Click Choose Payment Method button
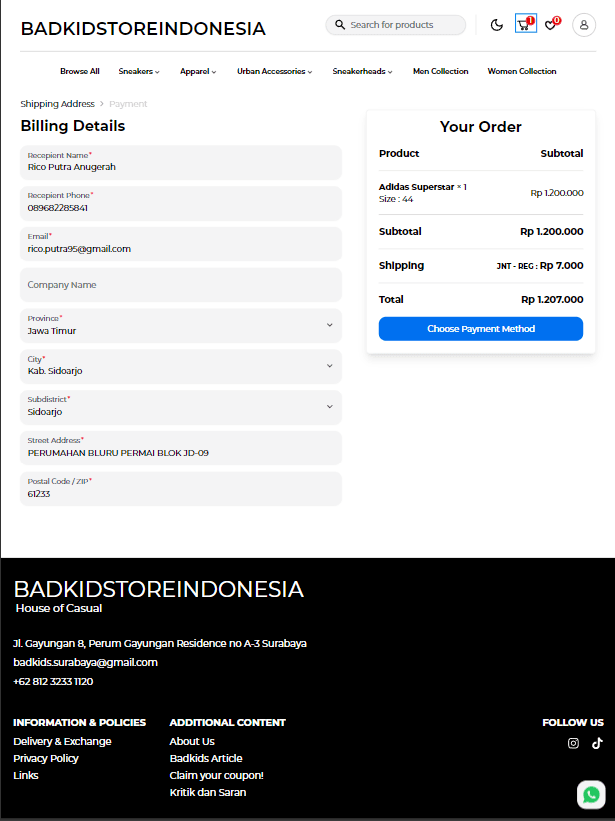Screen dimensions: 615x821 tap(480, 329)
